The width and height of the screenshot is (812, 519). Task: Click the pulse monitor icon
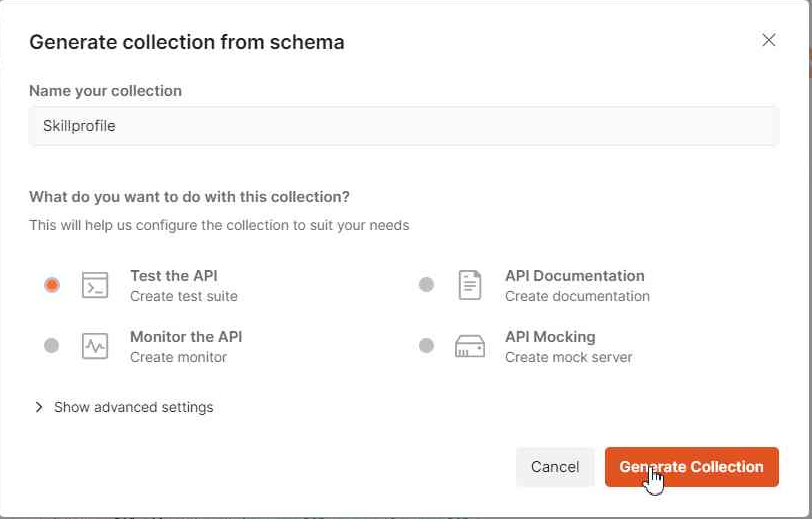[95, 346]
